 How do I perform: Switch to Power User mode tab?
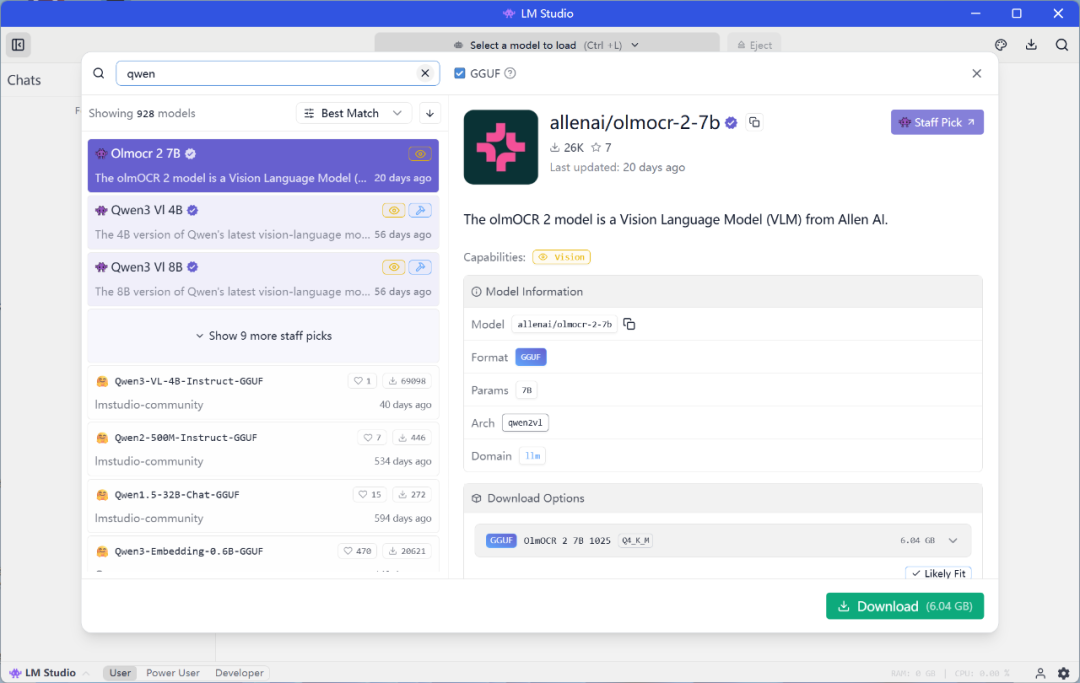(172, 673)
